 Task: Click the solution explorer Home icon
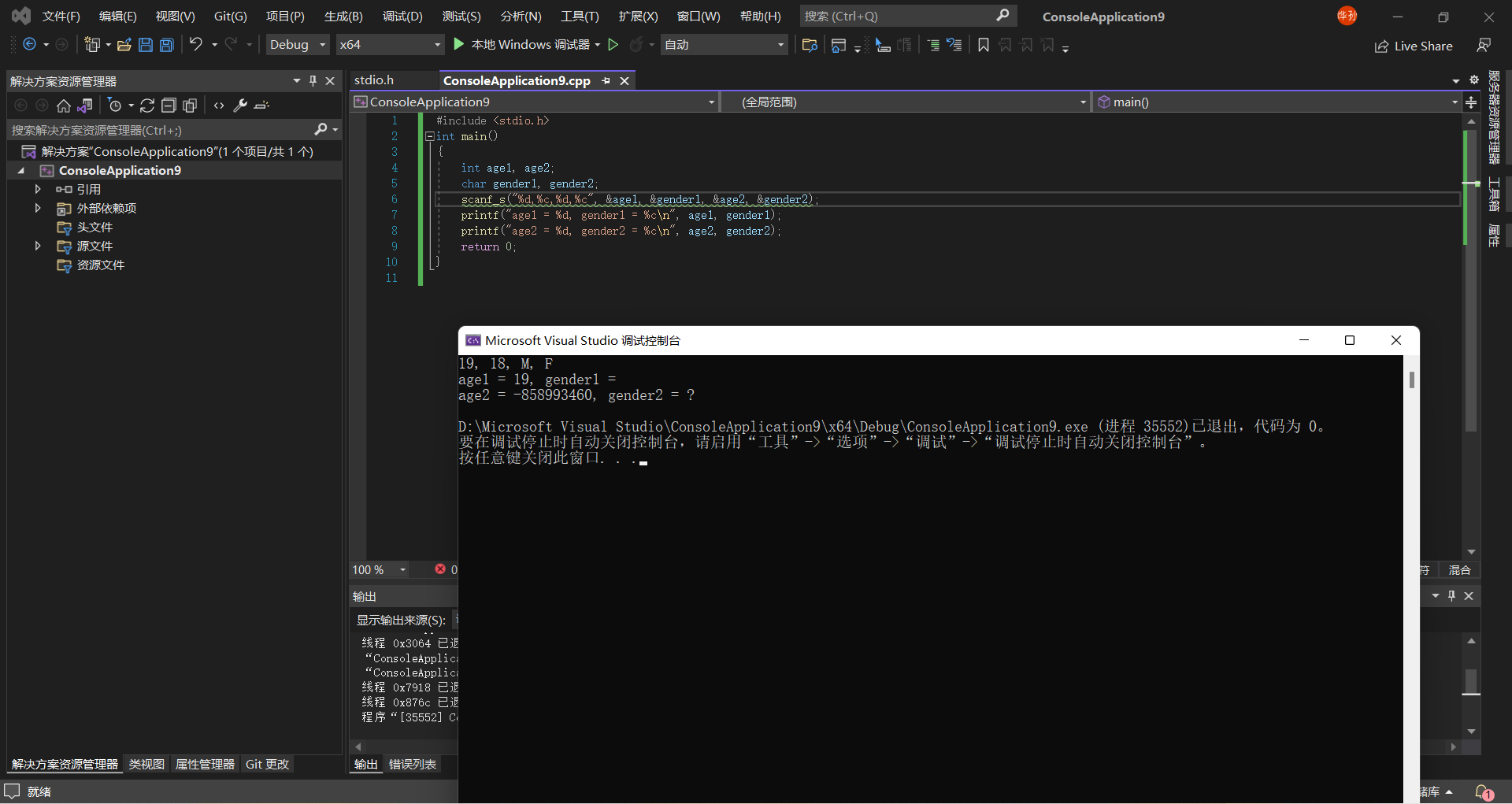coord(64,106)
